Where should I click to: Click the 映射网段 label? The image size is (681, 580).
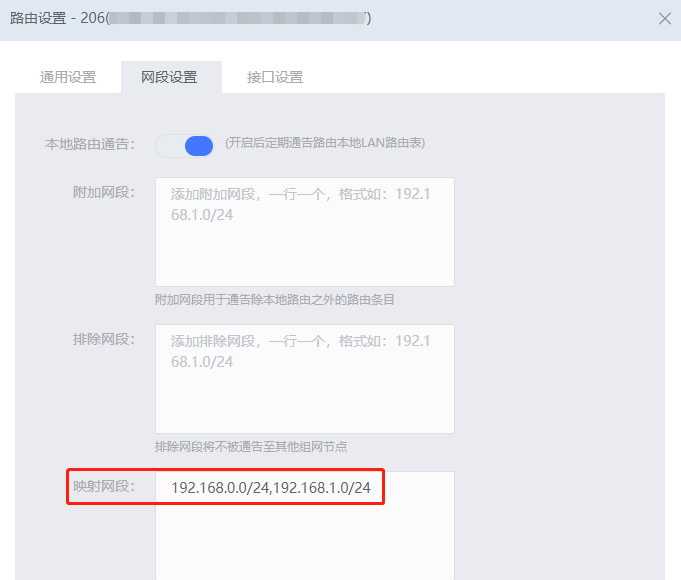point(104,486)
